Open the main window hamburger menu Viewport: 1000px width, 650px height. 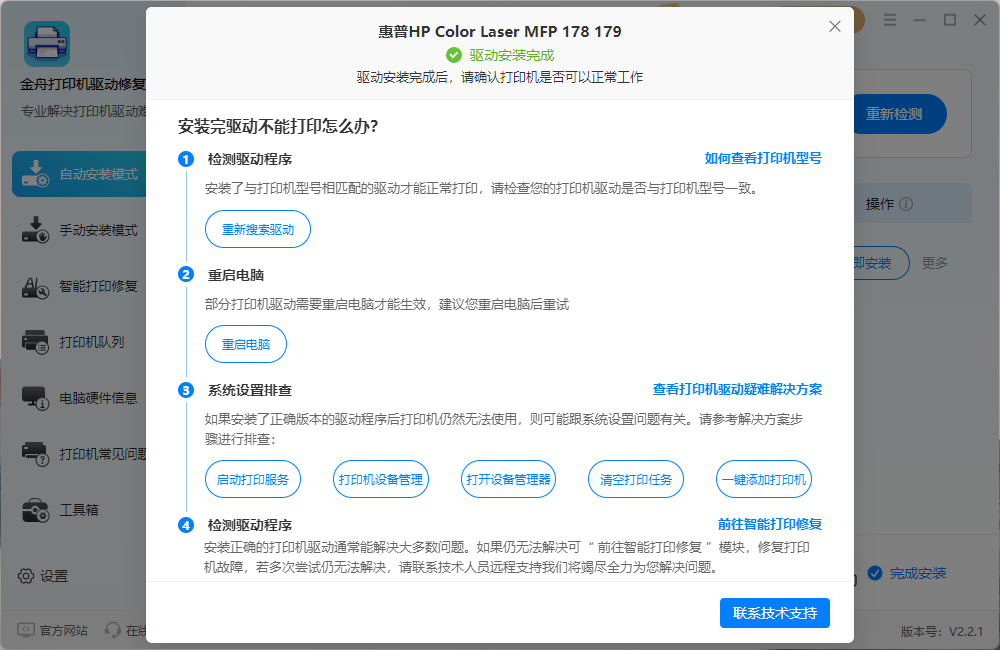890,20
